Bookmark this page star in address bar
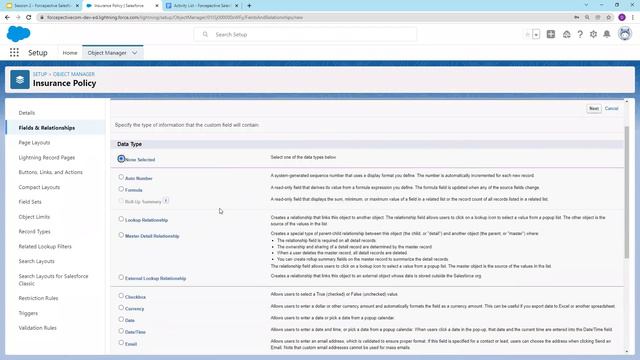Screen dimensions: 640x360 click(x=609, y=18)
